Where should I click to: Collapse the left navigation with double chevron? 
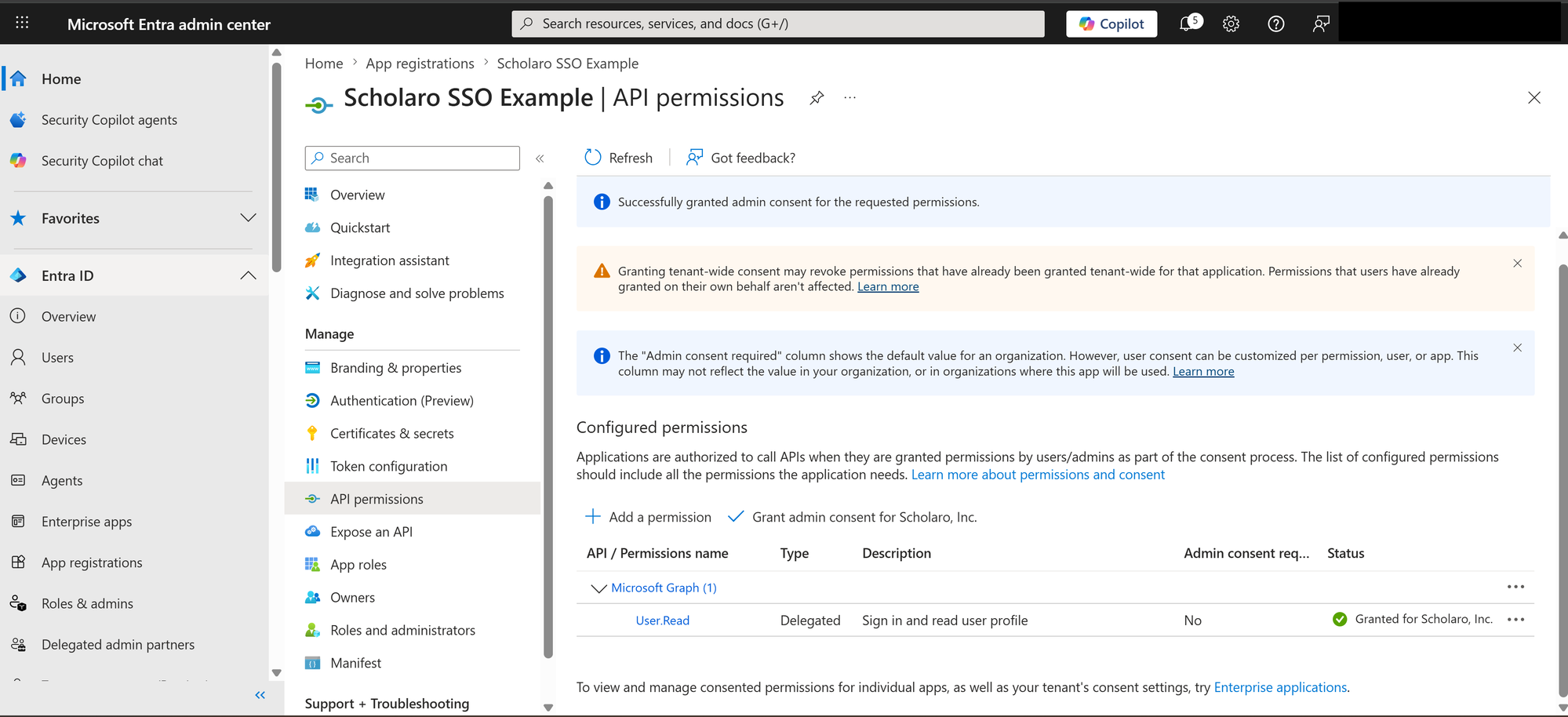click(x=260, y=695)
